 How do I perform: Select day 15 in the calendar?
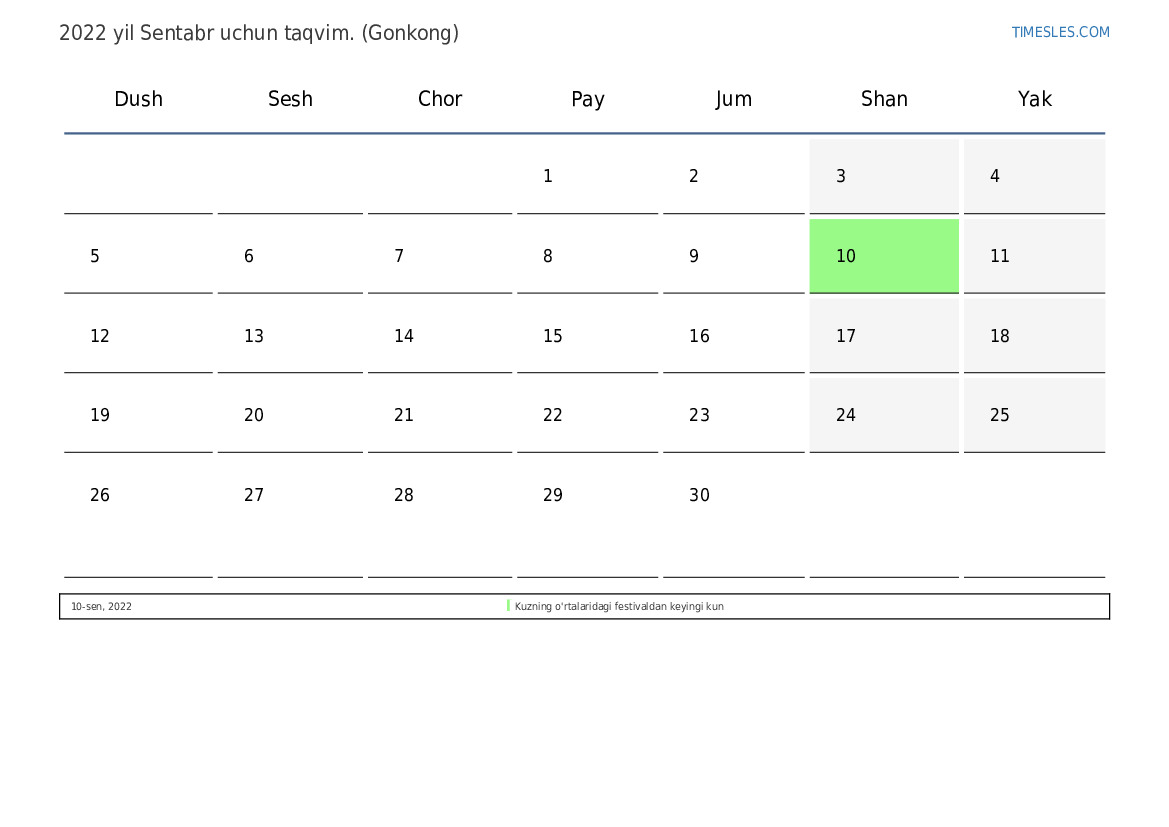coord(587,336)
